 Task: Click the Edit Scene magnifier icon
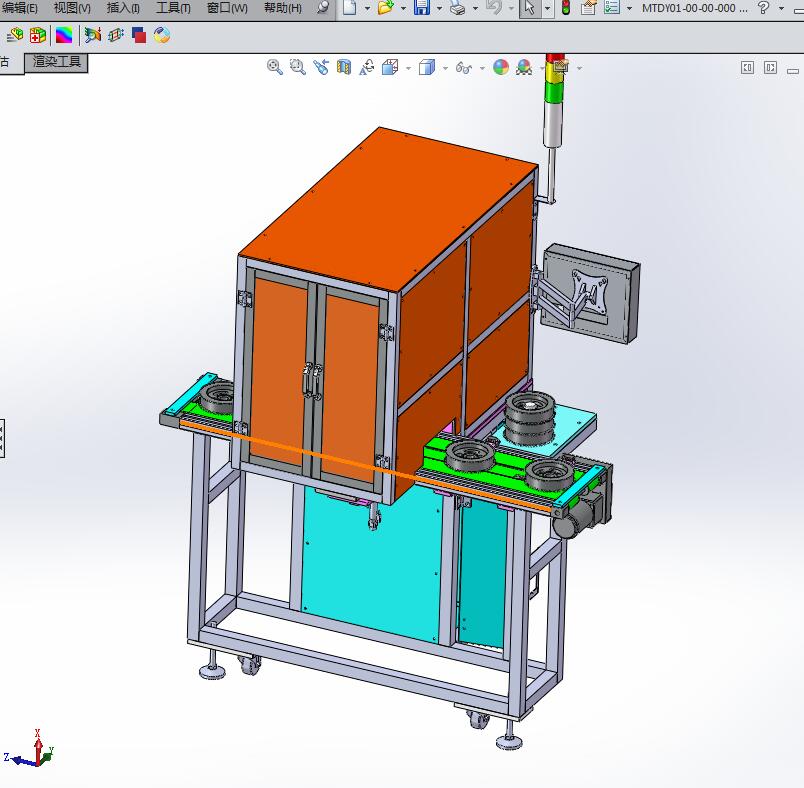pos(92,35)
